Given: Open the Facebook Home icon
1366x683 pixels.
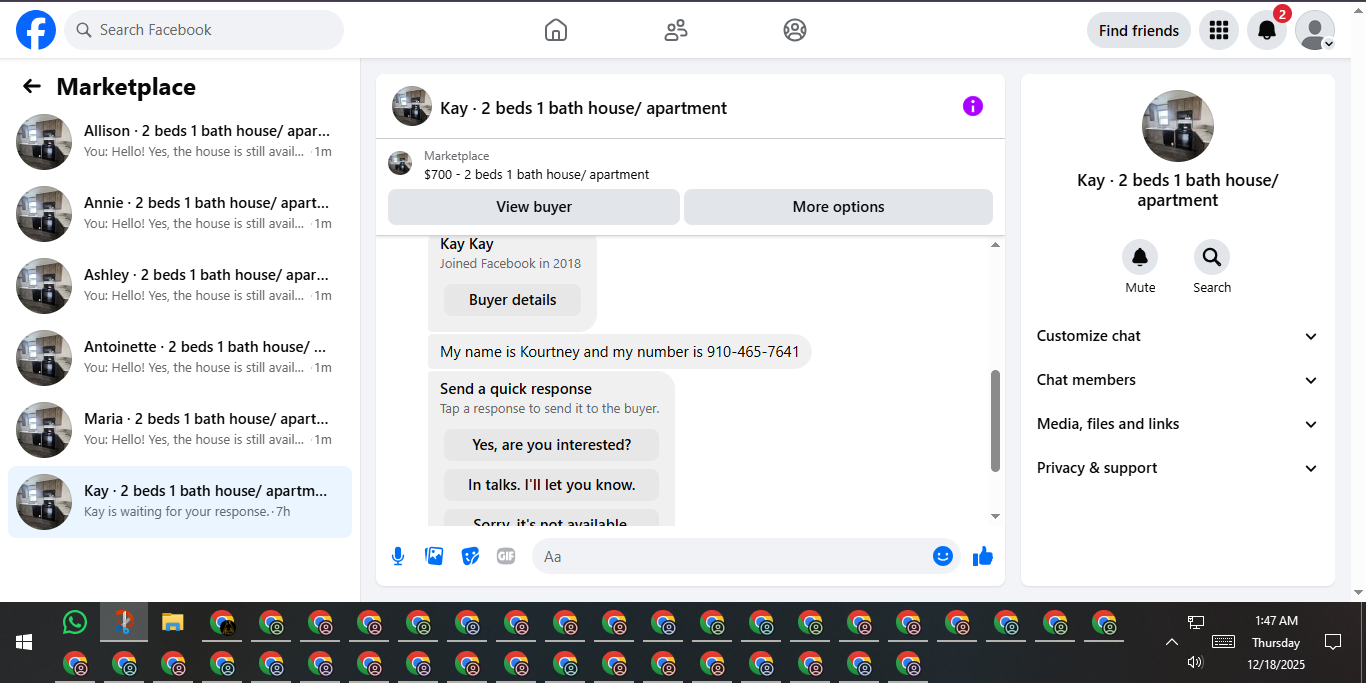Looking at the screenshot, I should coord(556,30).
